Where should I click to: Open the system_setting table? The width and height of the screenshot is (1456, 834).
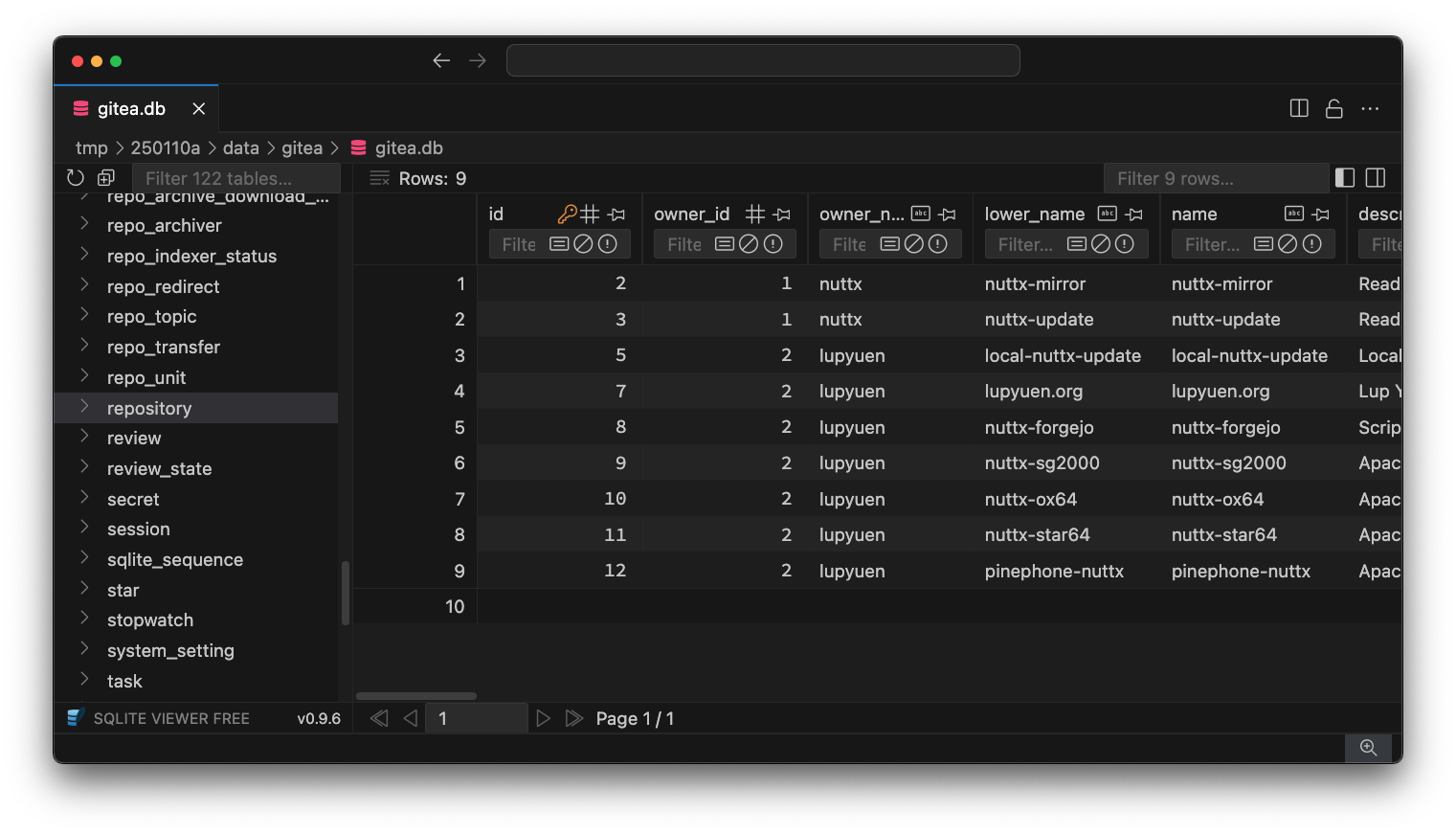coord(170,650)
